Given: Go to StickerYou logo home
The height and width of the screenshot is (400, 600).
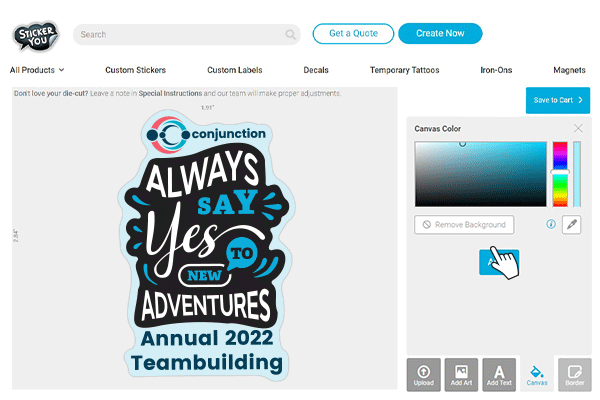Looking at the screenshot, I should (x=36, y=36).
